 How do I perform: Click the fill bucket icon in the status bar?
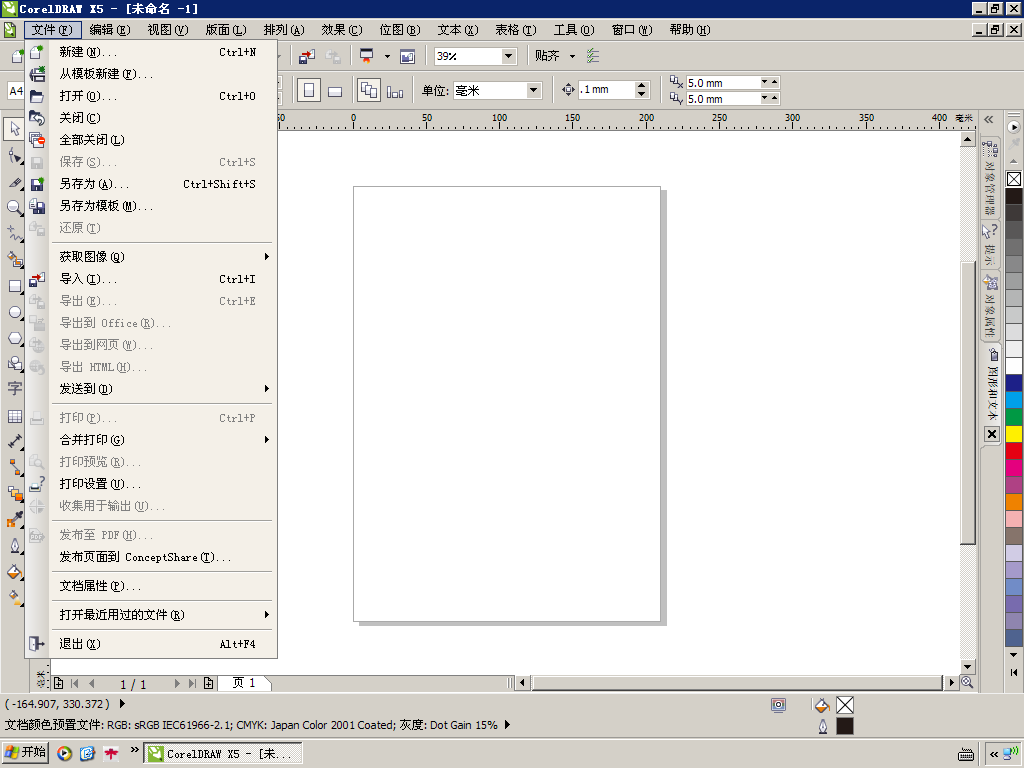point(822,705)
